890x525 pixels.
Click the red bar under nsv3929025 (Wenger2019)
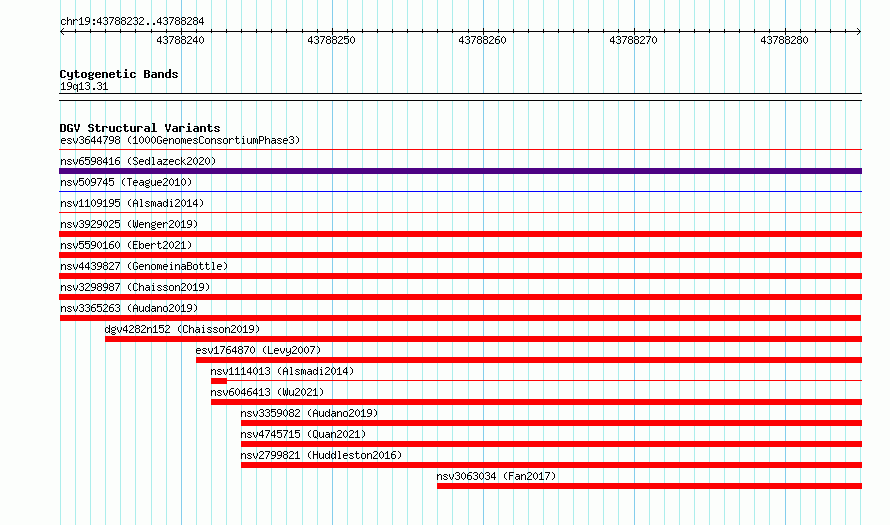click(460, 234)
